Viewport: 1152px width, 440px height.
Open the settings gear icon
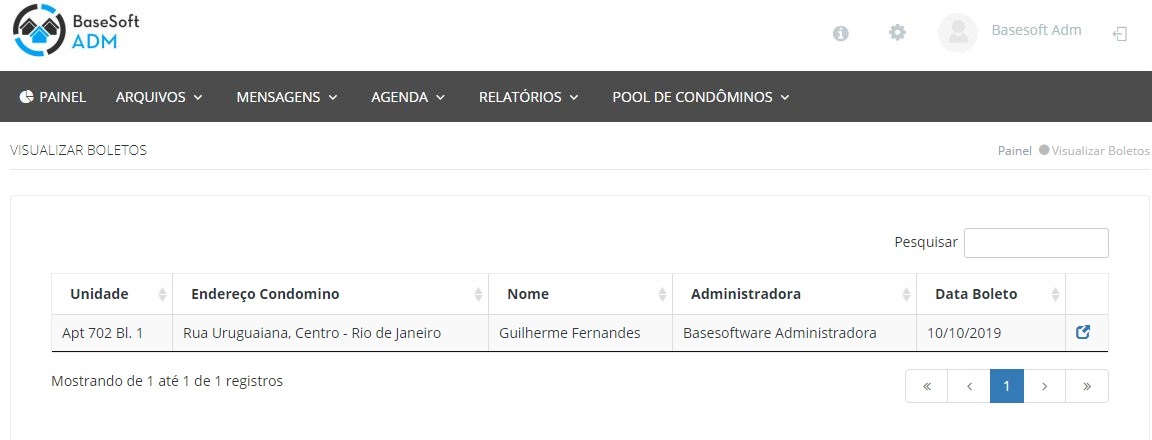click(x=897, y=33)
